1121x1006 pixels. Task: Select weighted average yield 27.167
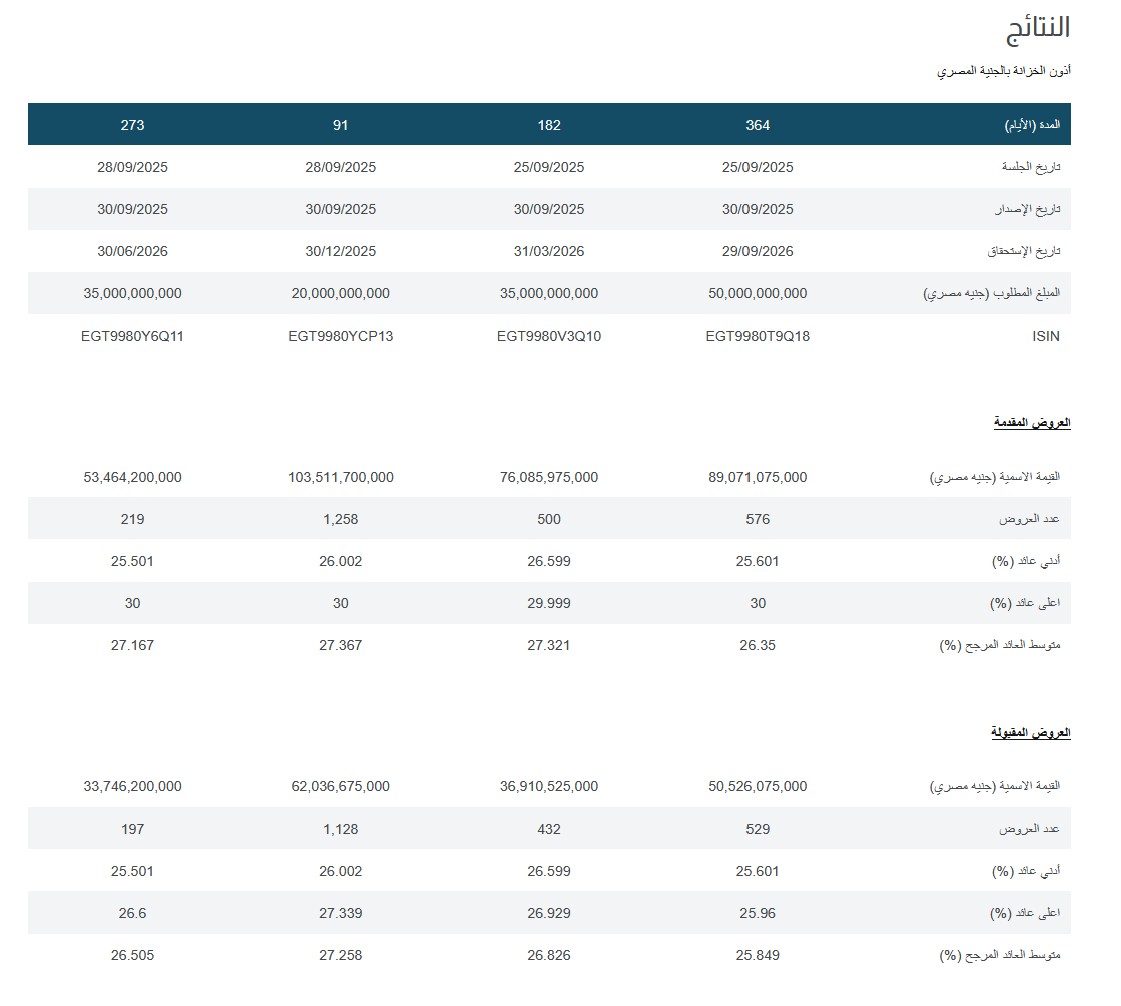132,646
